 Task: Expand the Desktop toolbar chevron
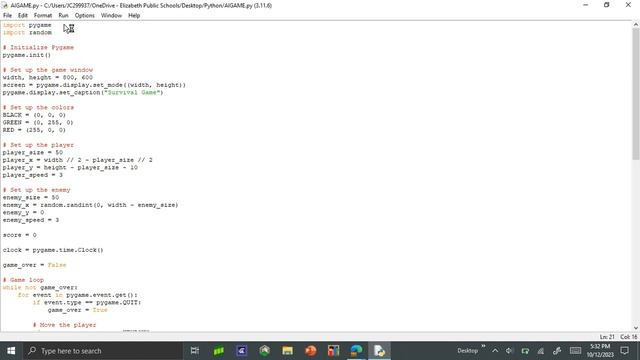483,347
